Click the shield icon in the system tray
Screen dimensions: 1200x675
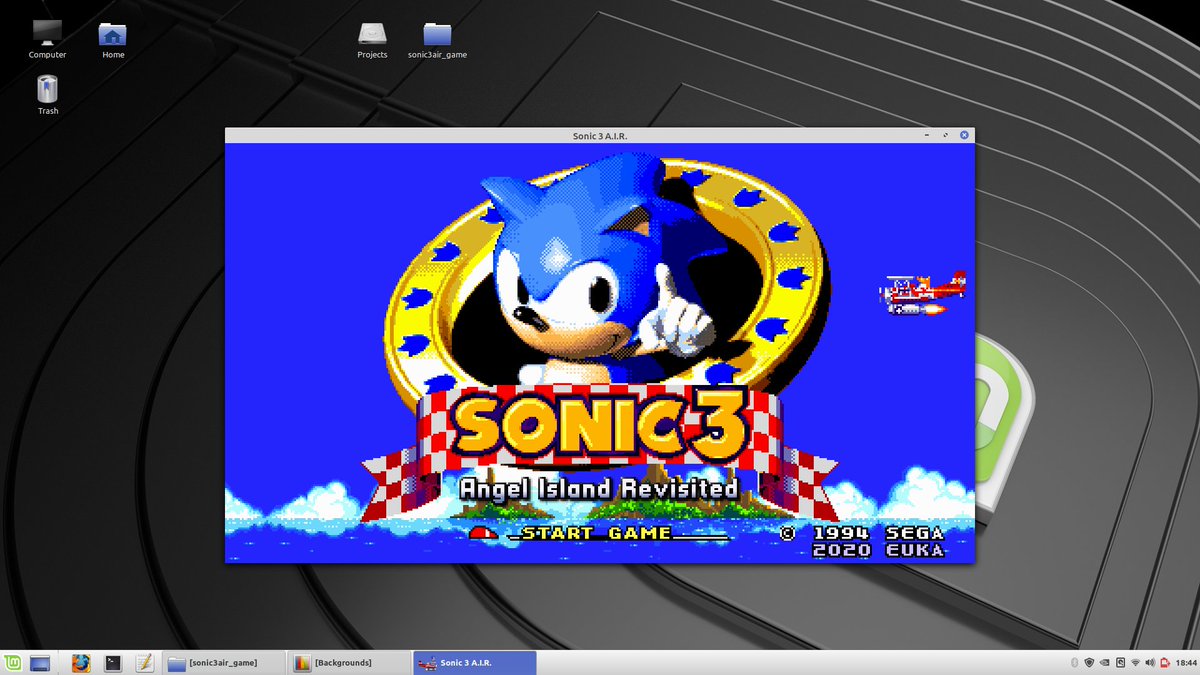(1089, 662)
